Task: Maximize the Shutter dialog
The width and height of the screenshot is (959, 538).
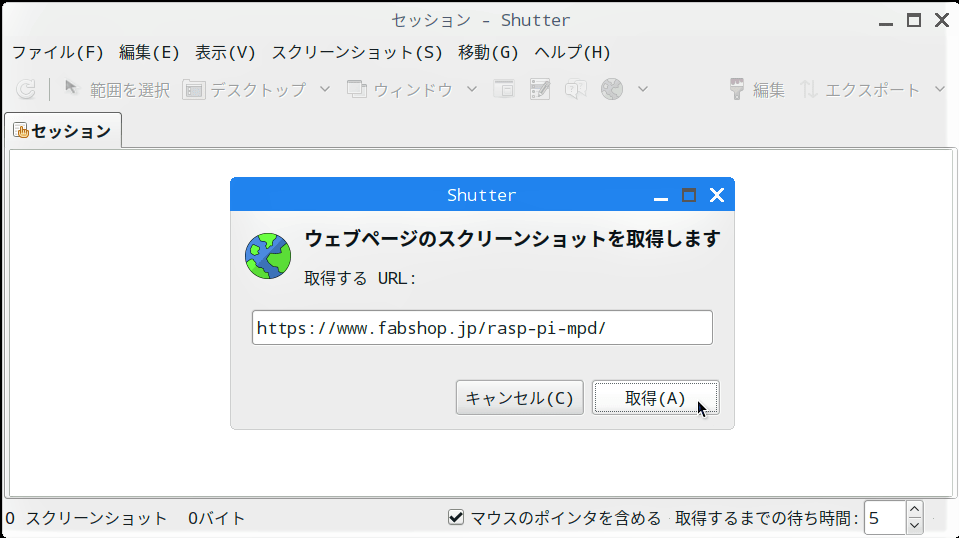Action: pos(689,195)
